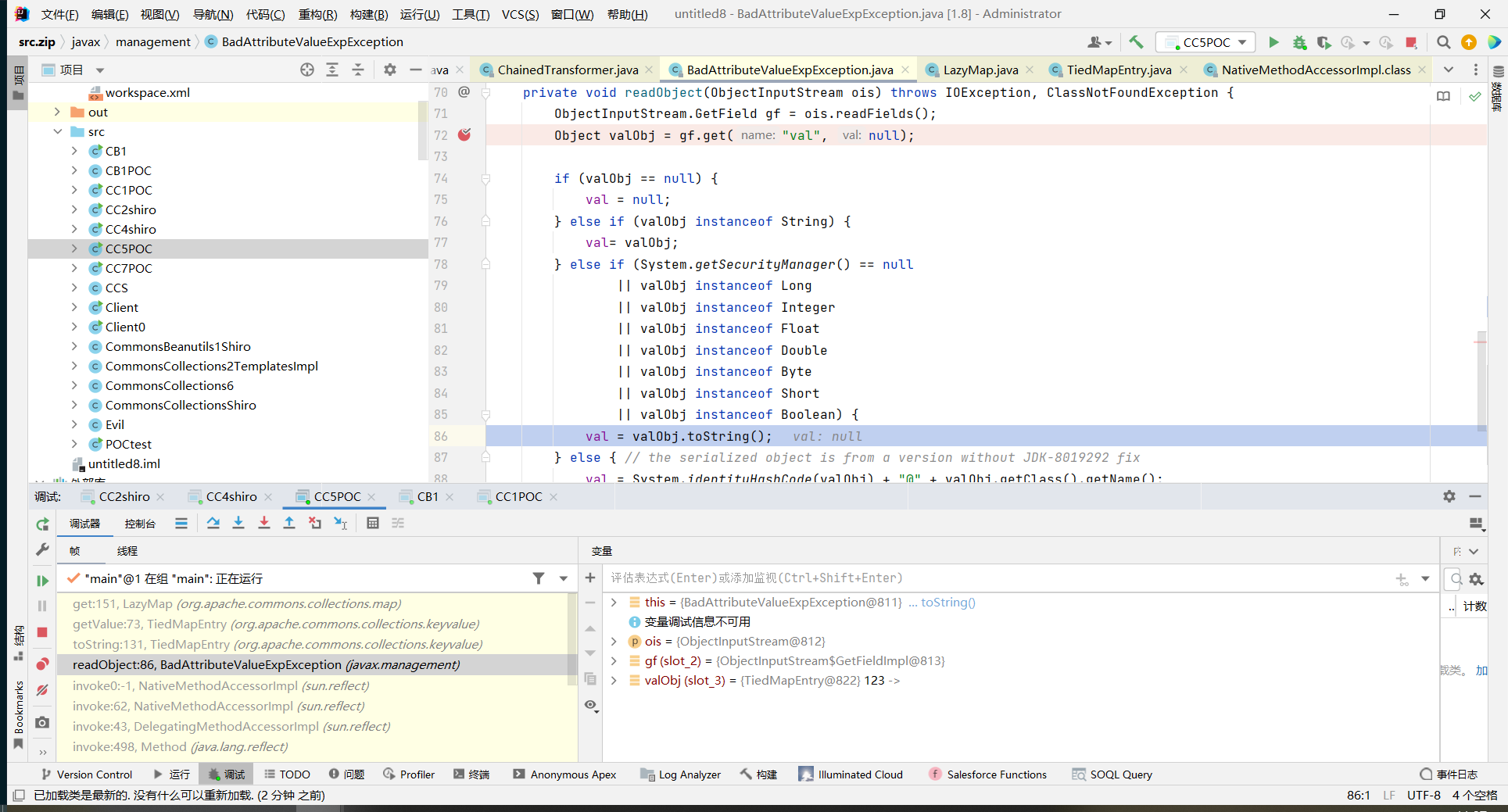Step over in the debugger toolbar
This screenshot has height=812, width=1508.
(213, 523)
